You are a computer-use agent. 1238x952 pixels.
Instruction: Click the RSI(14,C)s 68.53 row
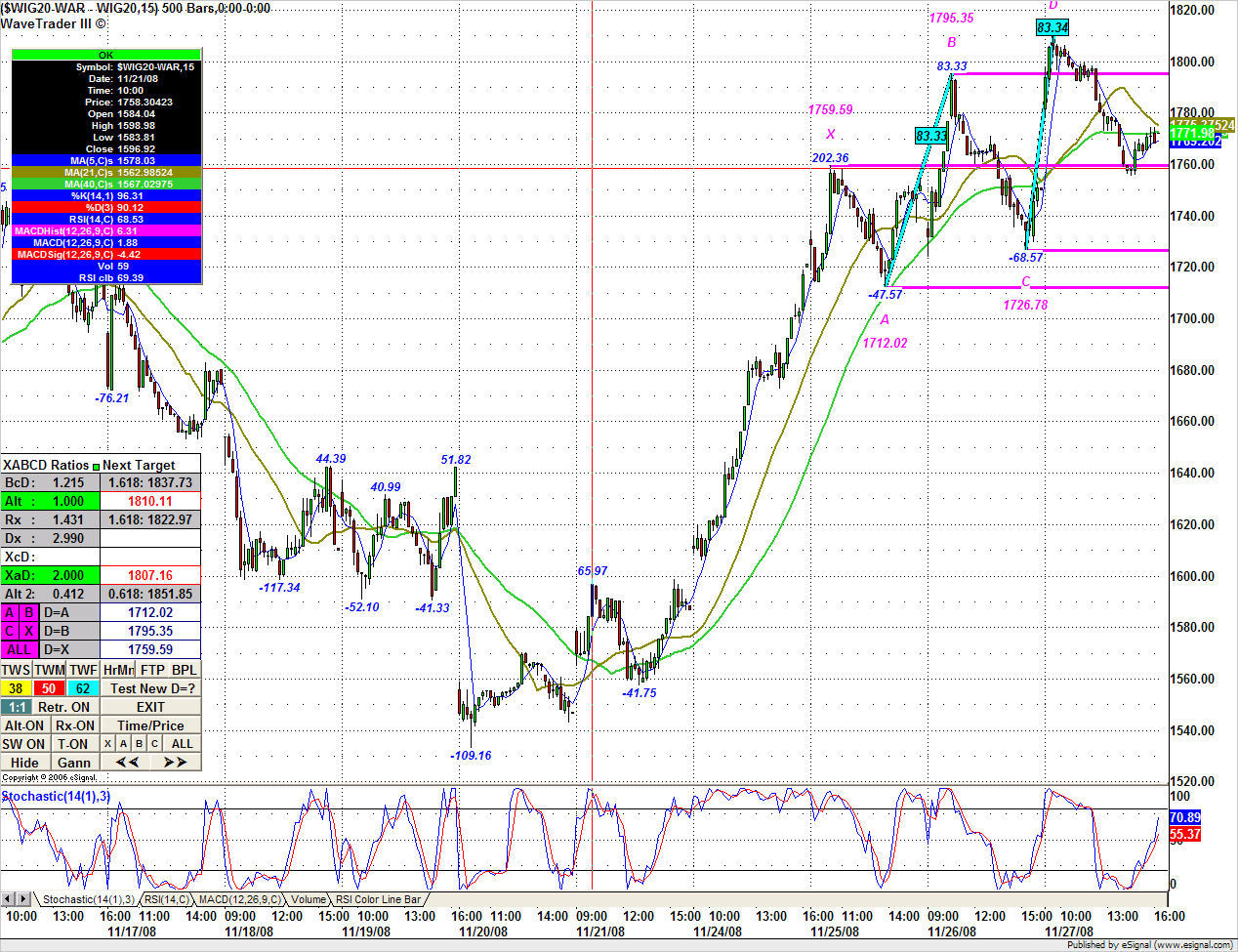(x=106, y=219)
